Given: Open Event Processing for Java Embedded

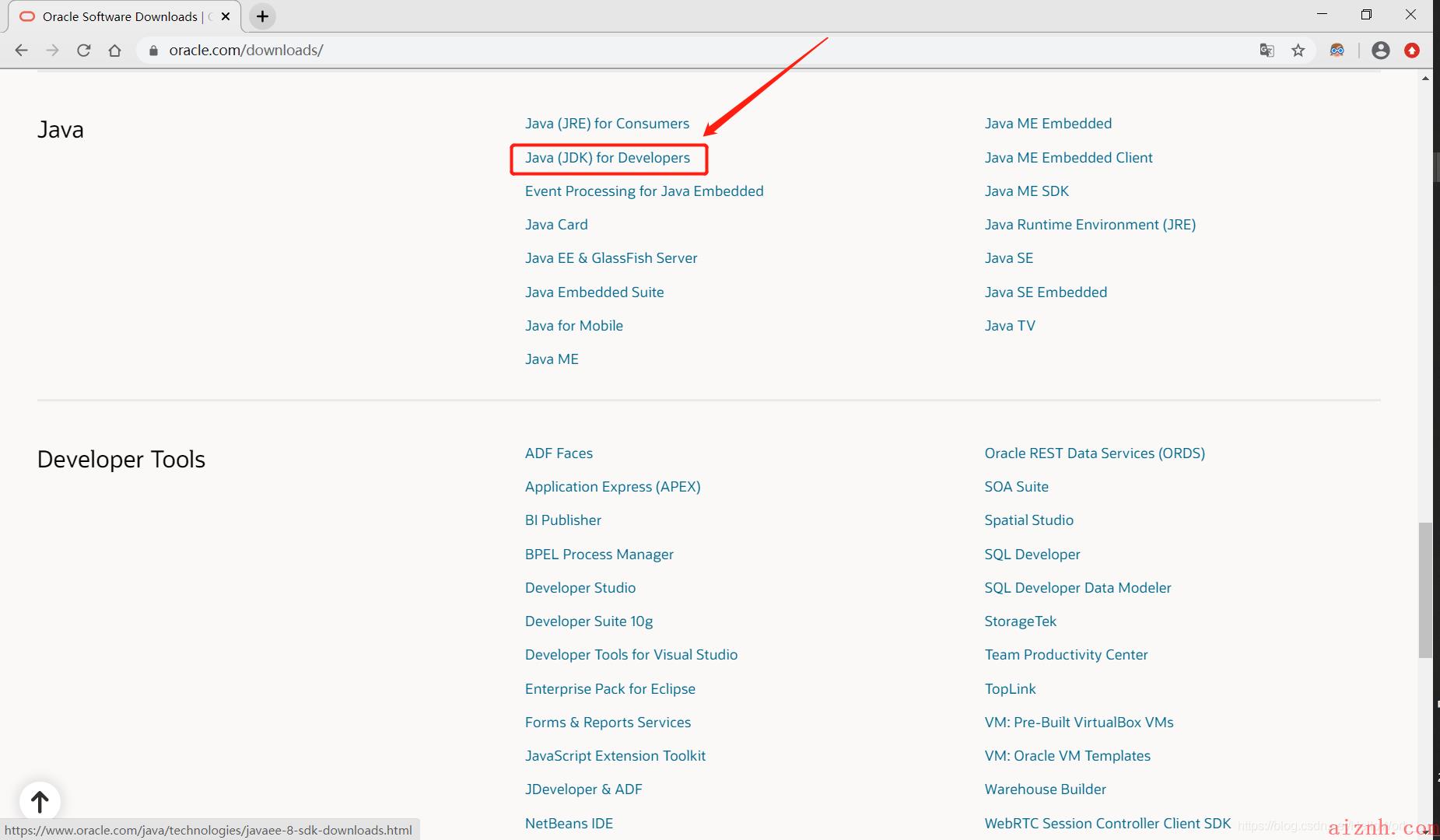Looking at the screenshot, I should click(x=644, y=191).
